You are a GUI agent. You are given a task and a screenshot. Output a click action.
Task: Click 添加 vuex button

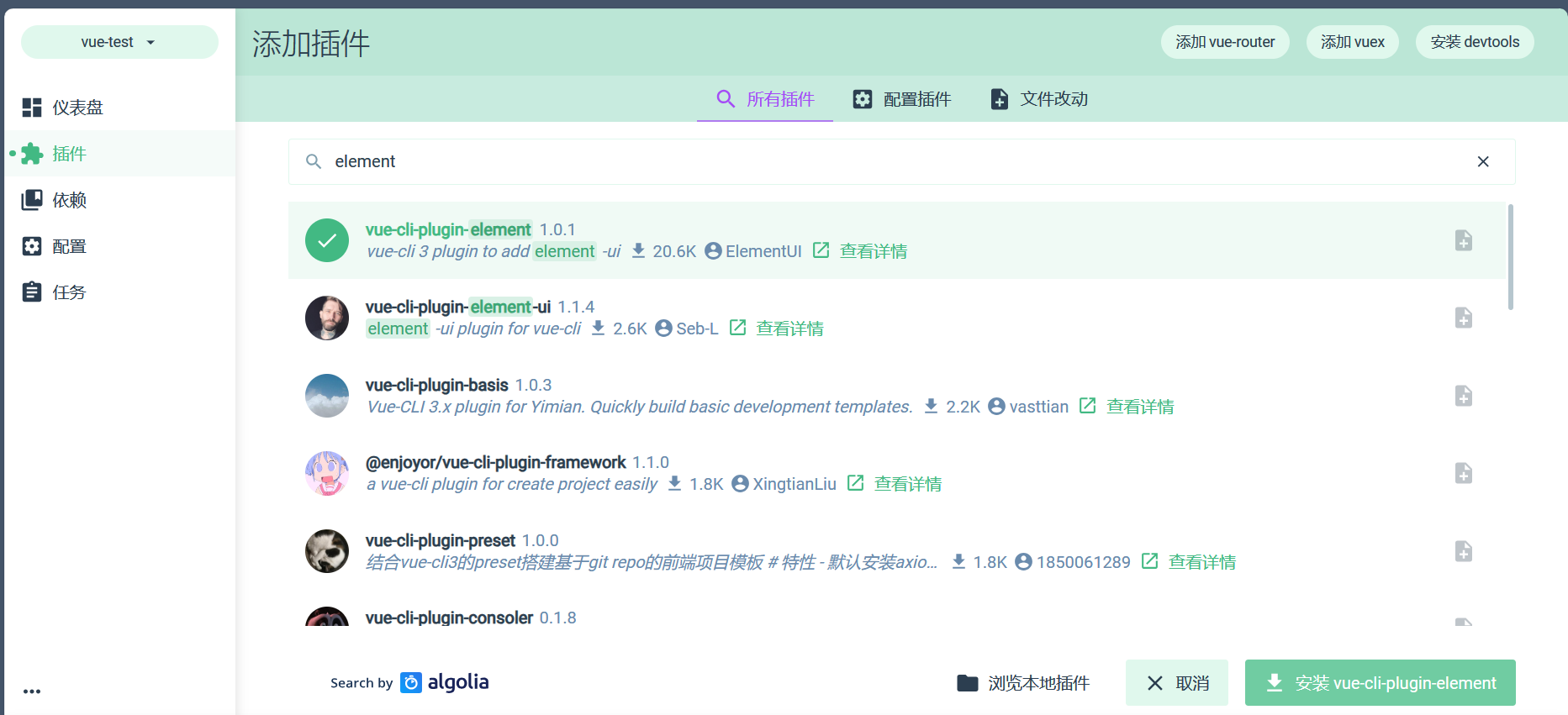coord(1352,42)
